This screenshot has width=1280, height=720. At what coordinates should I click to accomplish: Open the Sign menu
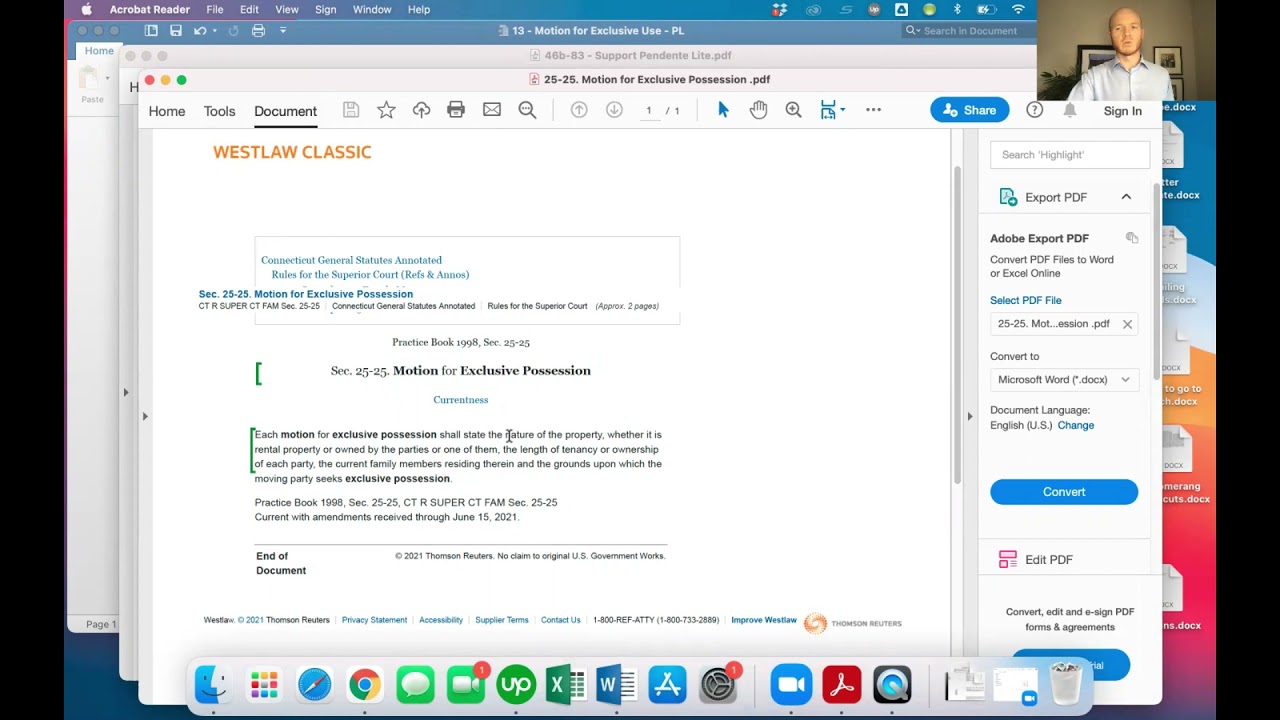[326, 10]
